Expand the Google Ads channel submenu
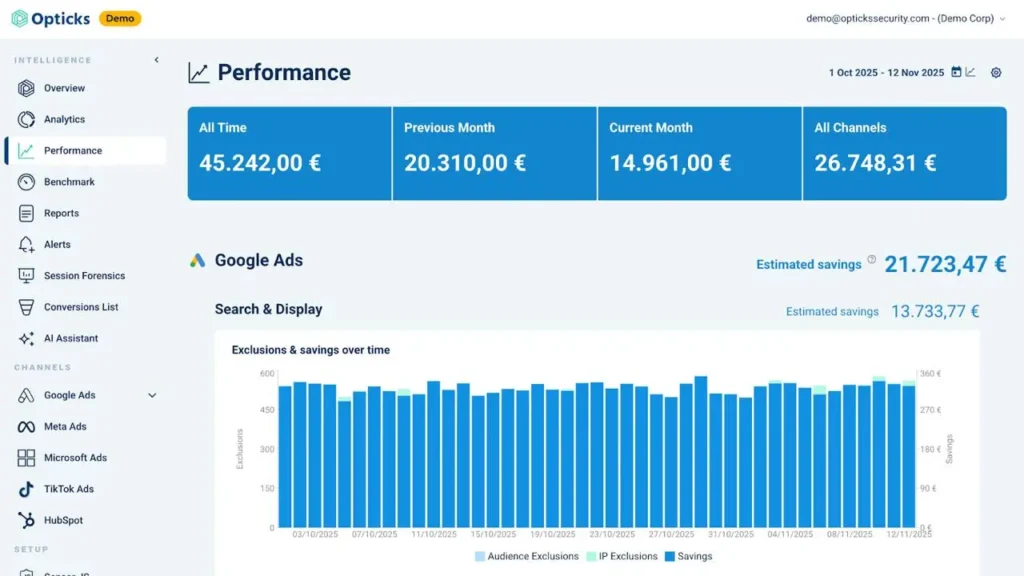The width and height of the screenshot is (1024, 576). click(152, 395)
